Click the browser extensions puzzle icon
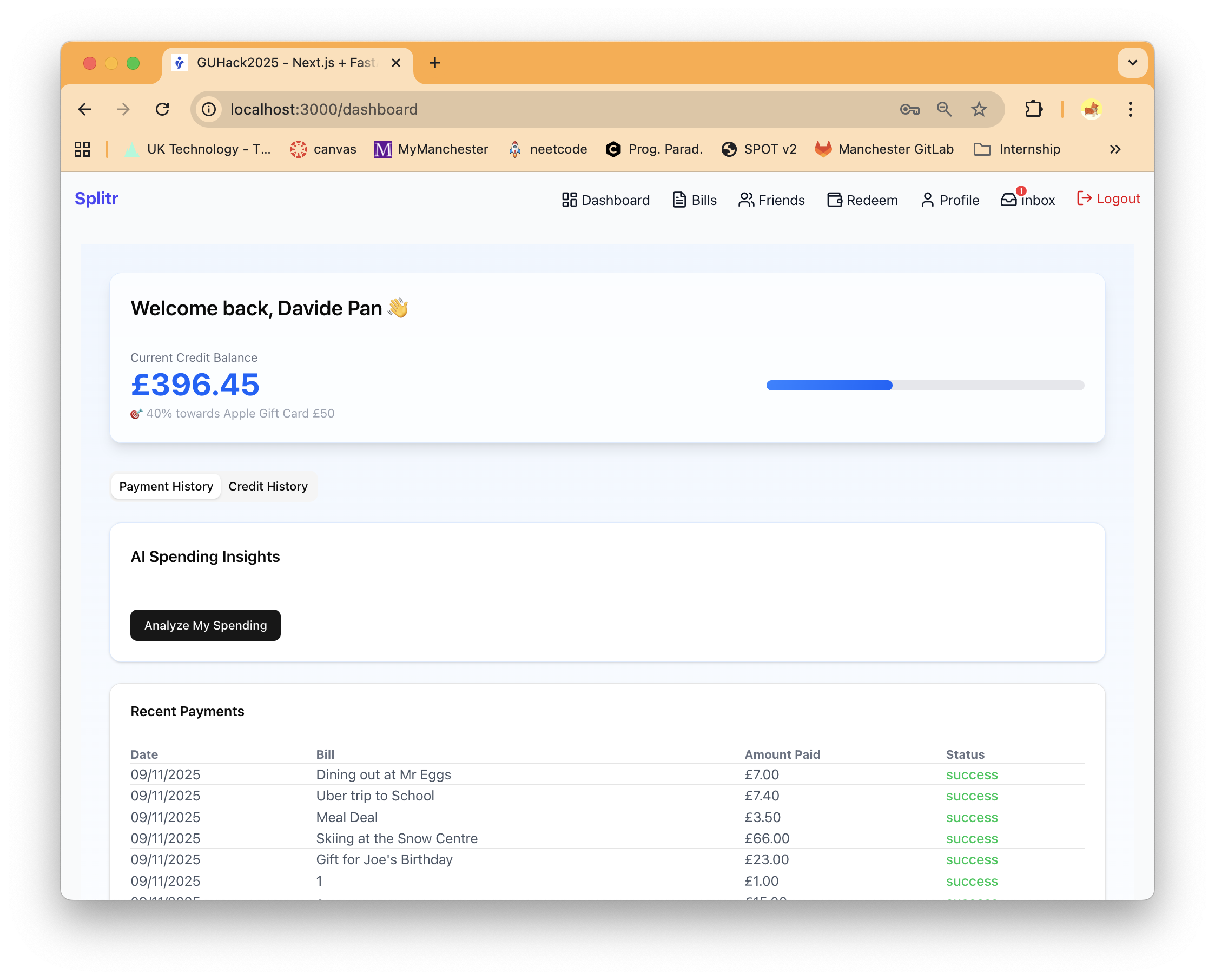The height and width of the screenshot is (980, 1215). (1033, 109)
